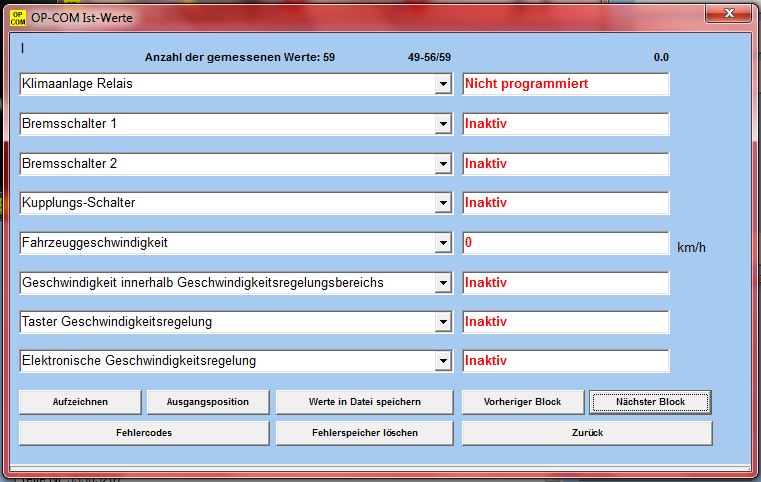Click the 'Anzahl der gemessenen Werte: 59' label

coord(240,57)
